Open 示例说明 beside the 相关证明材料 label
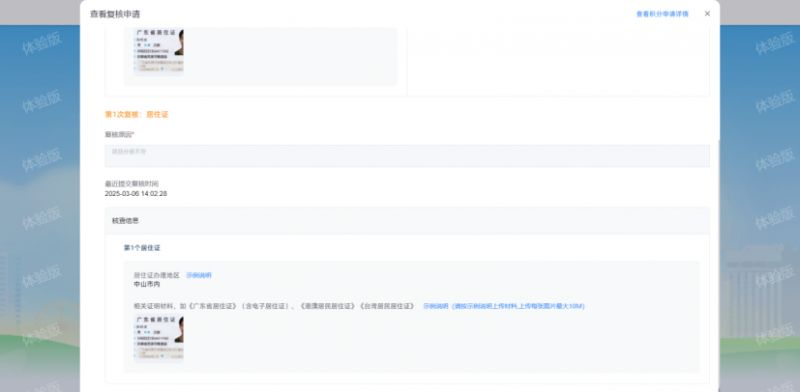Screen dimensions: 800x392 coord(435,306)
